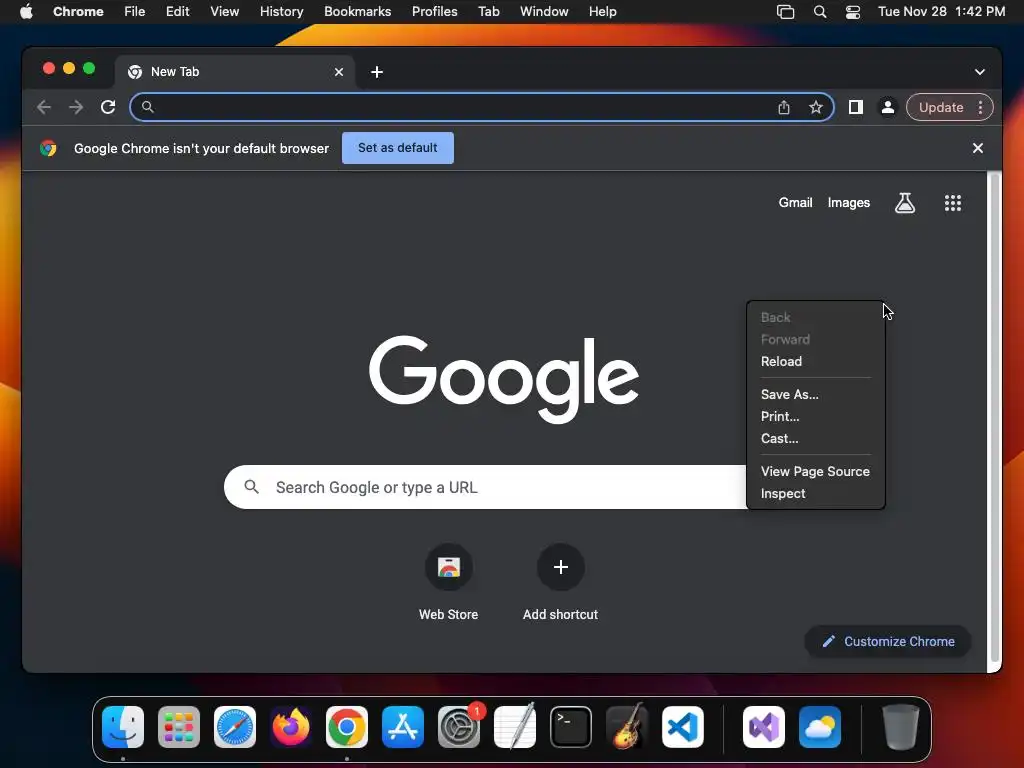Launch Firefox from the dock
The image size is (1024, 768).
pos(291,727)
